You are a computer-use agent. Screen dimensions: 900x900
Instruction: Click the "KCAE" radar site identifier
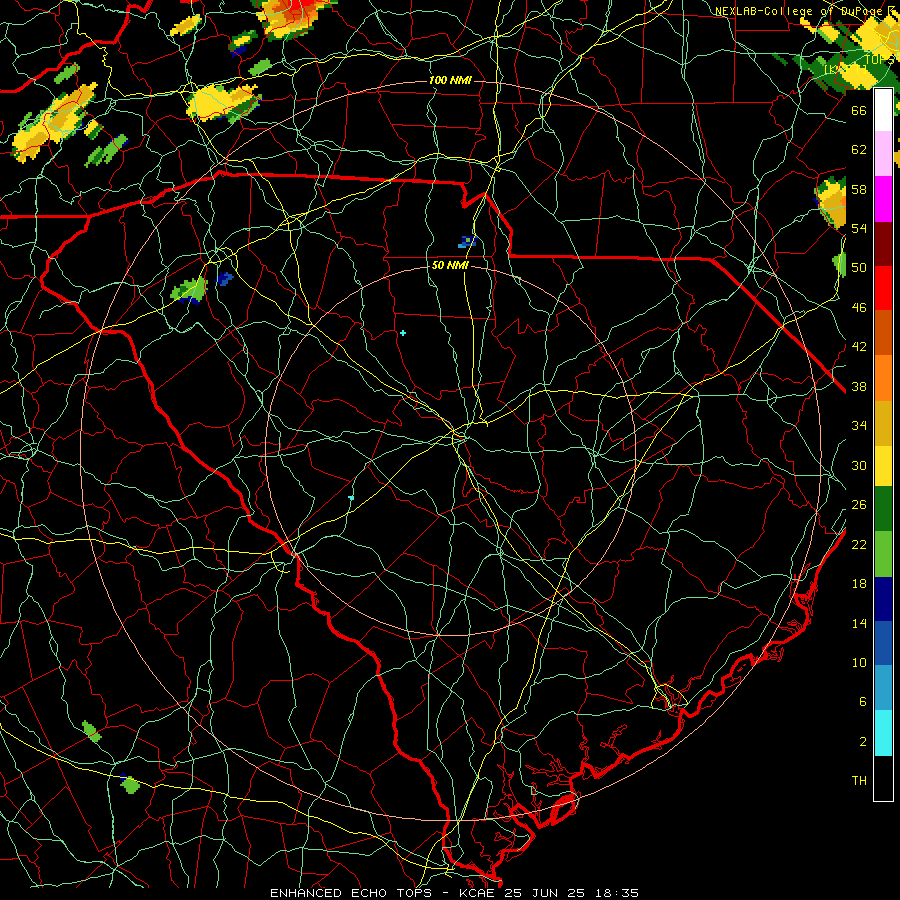click(x=476, y=893)
